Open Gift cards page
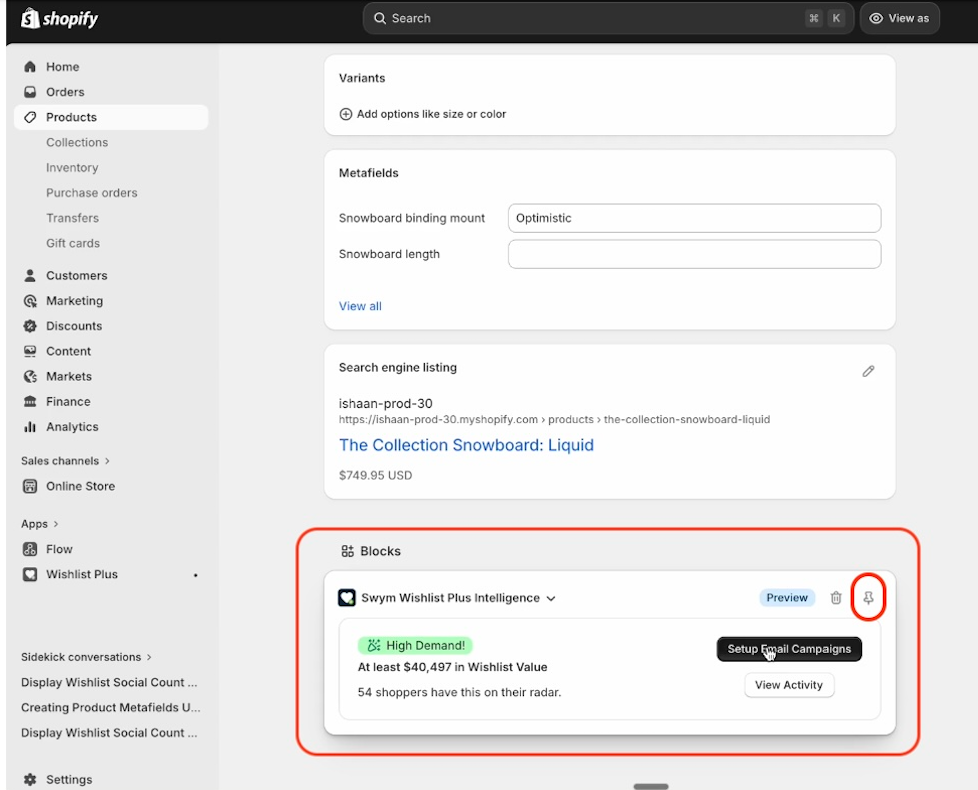Screen dimensions: 978x790 coord(73,243)
